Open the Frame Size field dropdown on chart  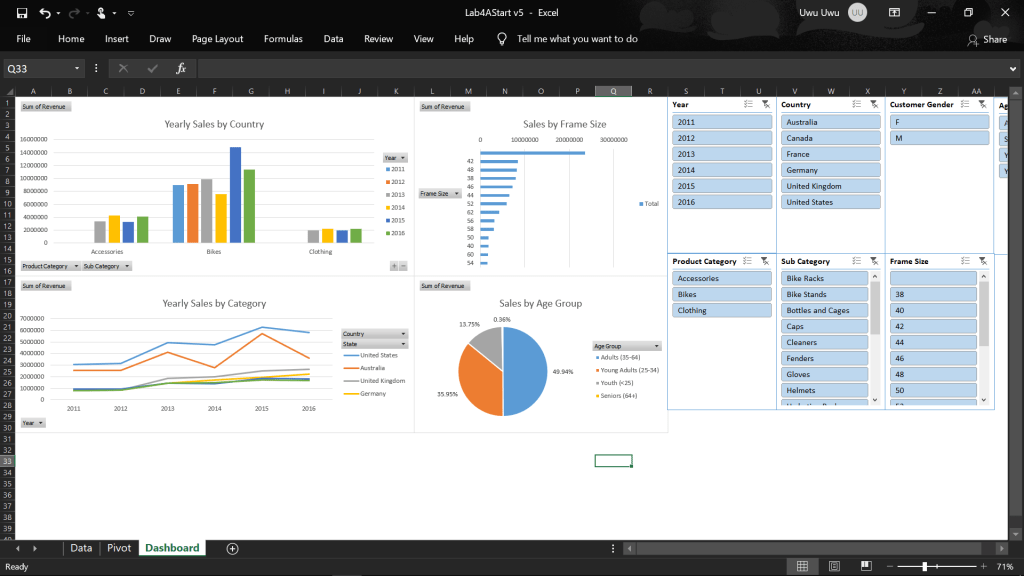coord(456,193)
